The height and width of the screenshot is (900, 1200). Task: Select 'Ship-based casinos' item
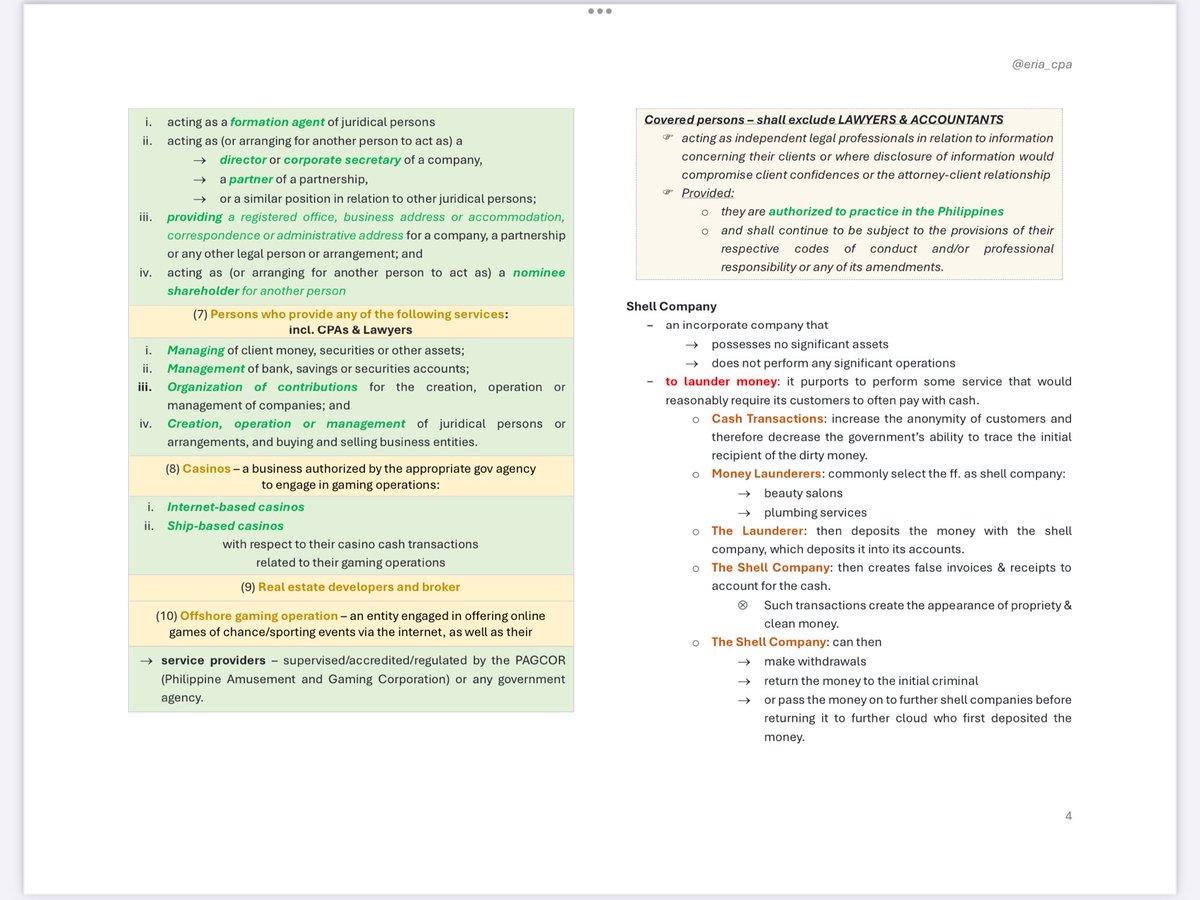point(225,526)
